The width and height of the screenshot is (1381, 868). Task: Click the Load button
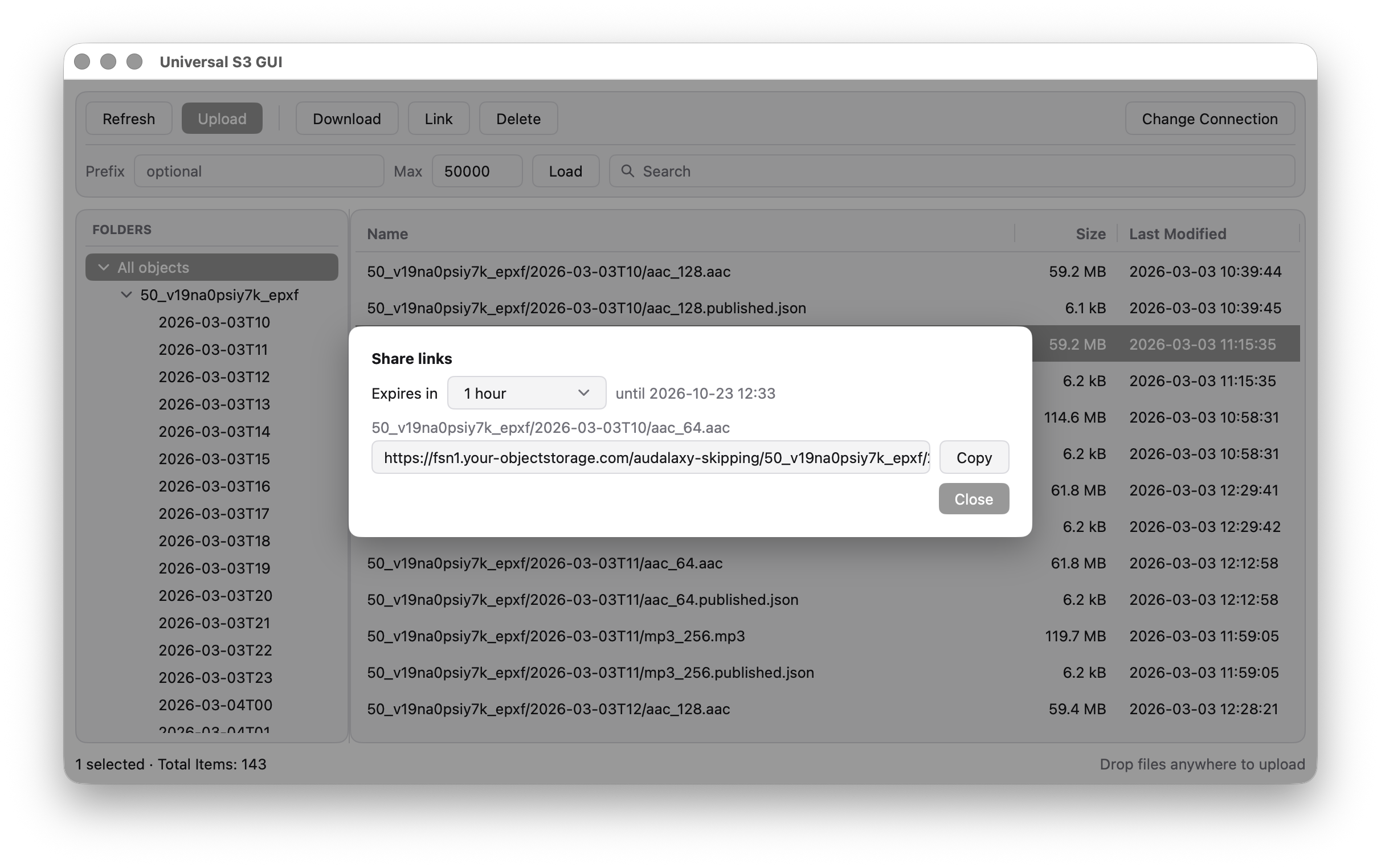pos(566,171)
